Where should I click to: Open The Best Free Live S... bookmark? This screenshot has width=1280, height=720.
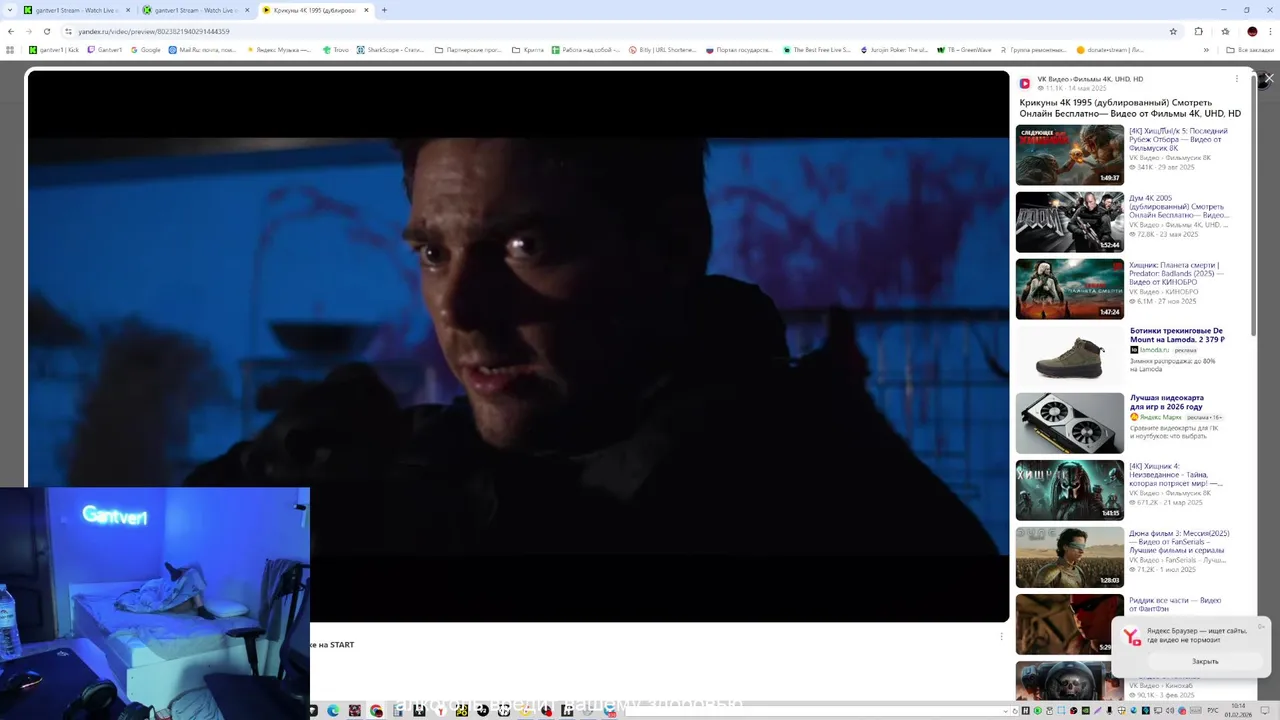click(817, 49)
